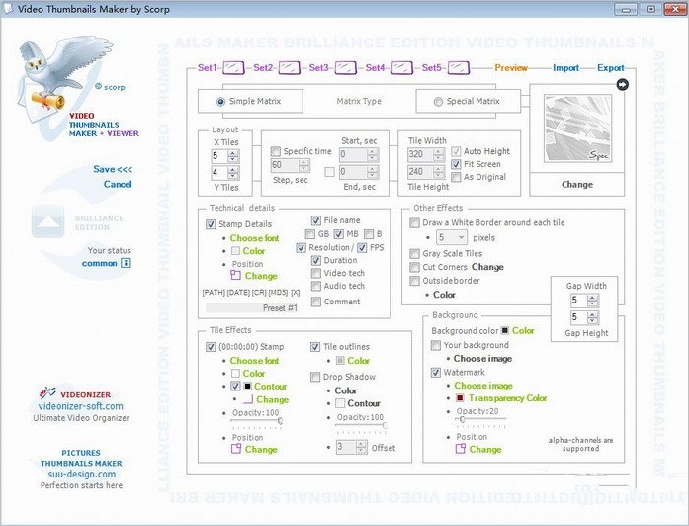Toggle the File name checkbox
The image size is (689, 526).
315,220
